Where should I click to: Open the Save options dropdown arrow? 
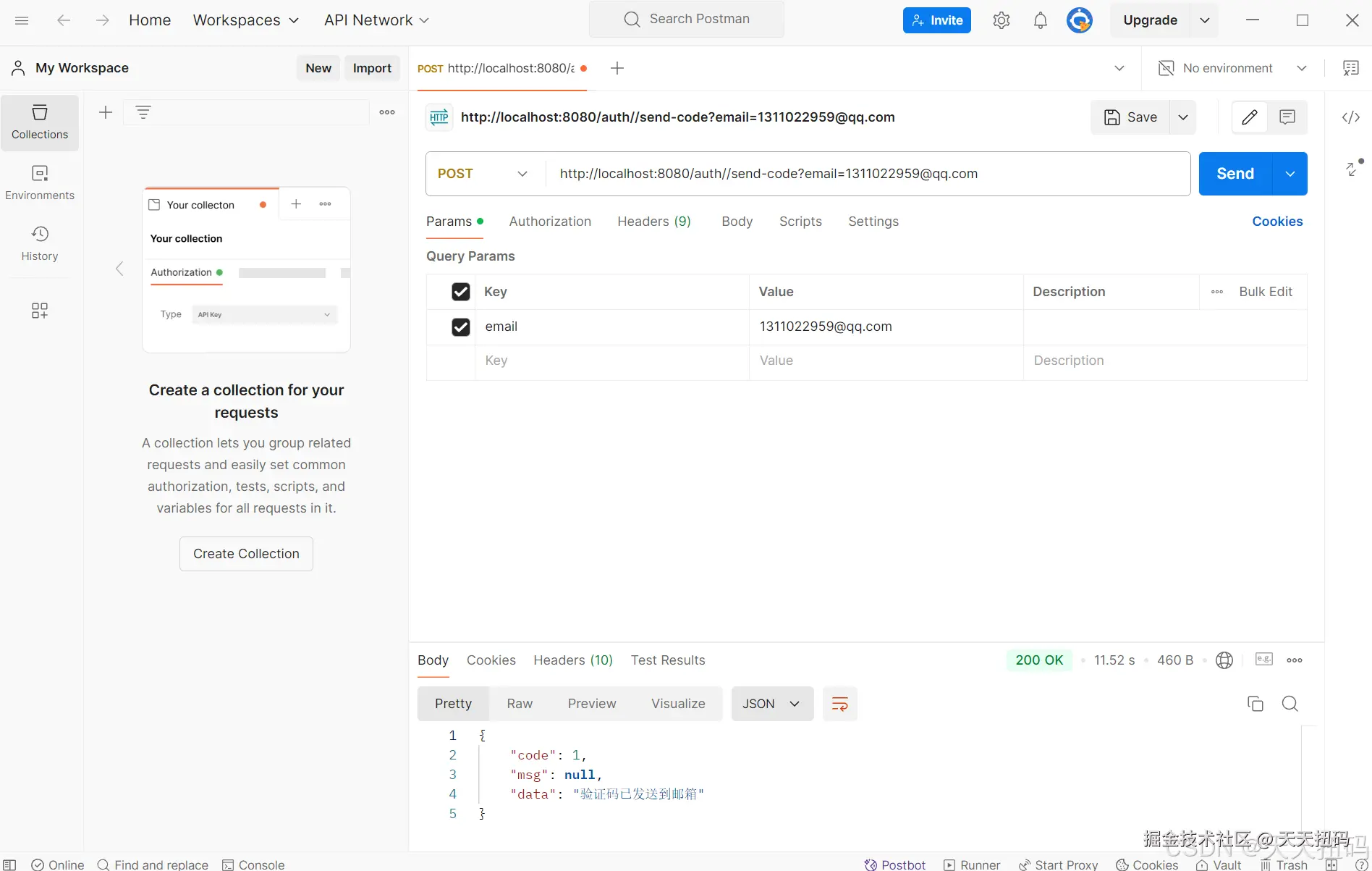coord(1183,117)
